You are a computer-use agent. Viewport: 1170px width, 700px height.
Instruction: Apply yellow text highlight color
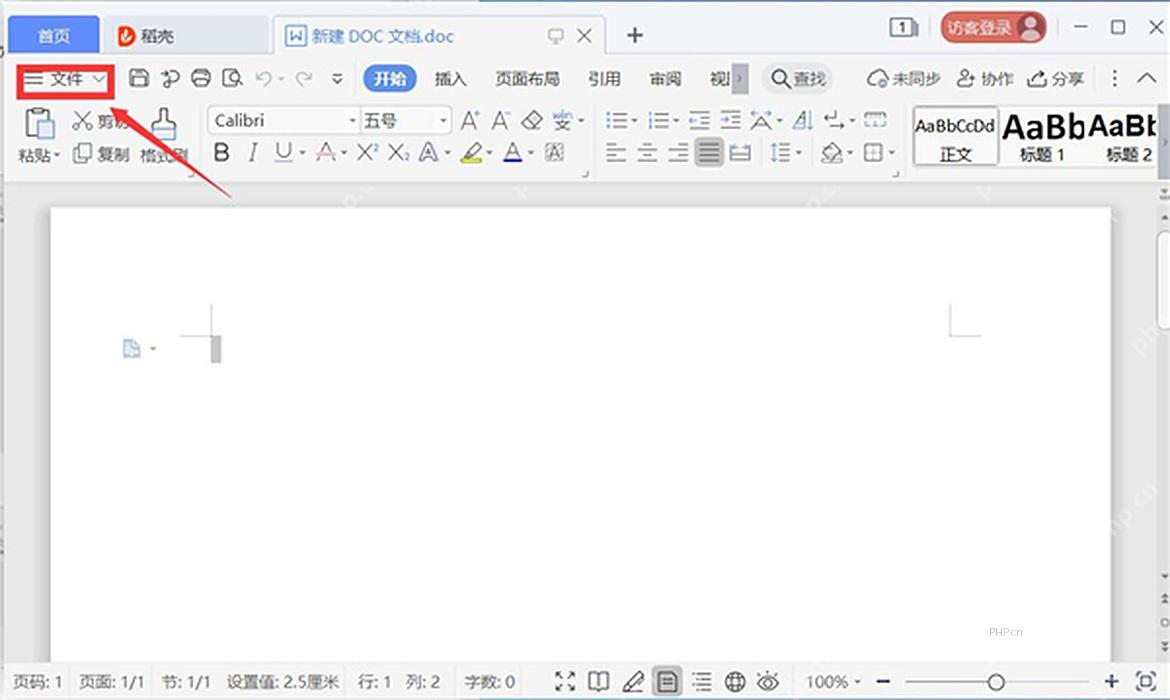472,153
